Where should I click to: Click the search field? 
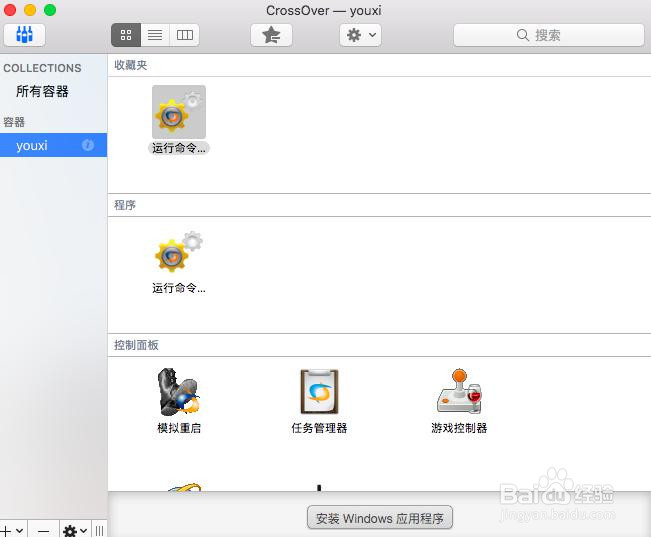pos(549,35)
